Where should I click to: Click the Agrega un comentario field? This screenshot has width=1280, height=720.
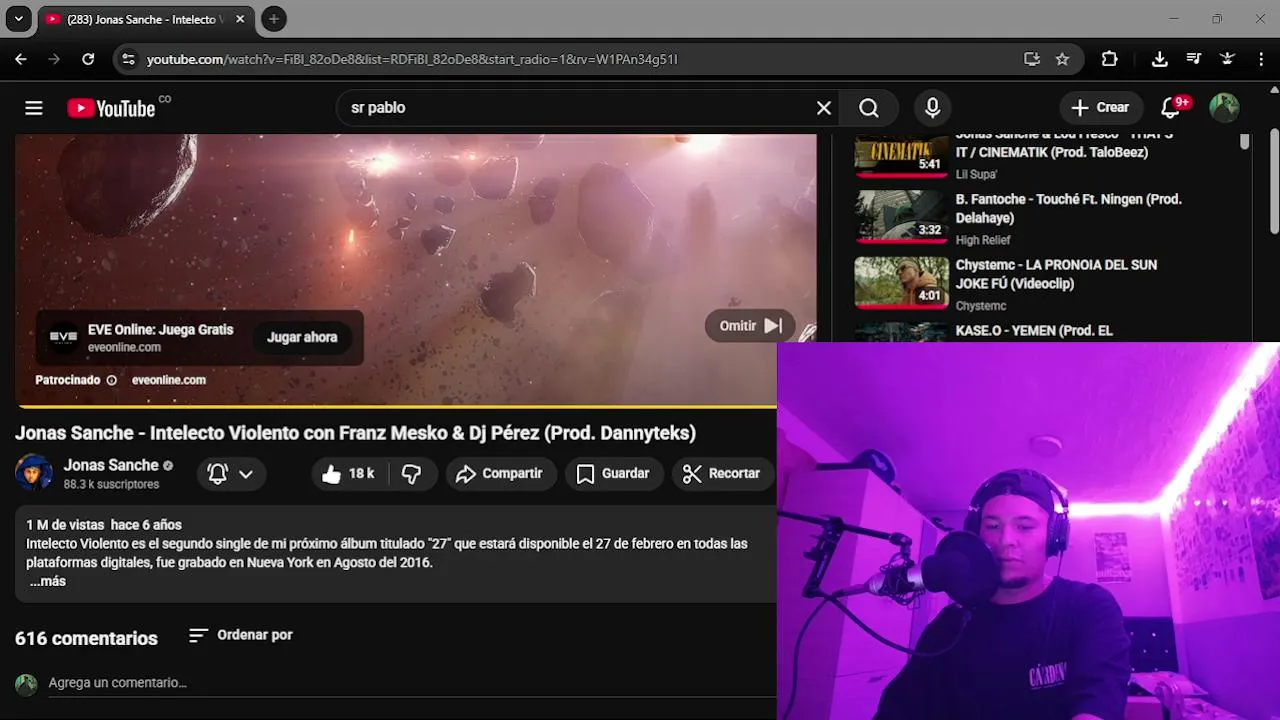point(412,683)
